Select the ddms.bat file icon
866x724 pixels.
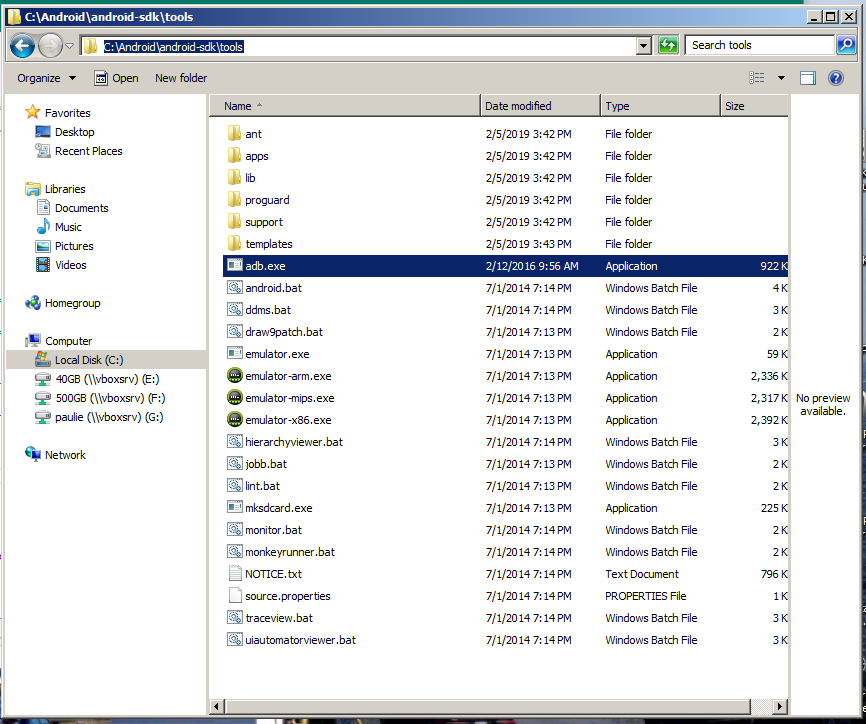tap(235, 310)
